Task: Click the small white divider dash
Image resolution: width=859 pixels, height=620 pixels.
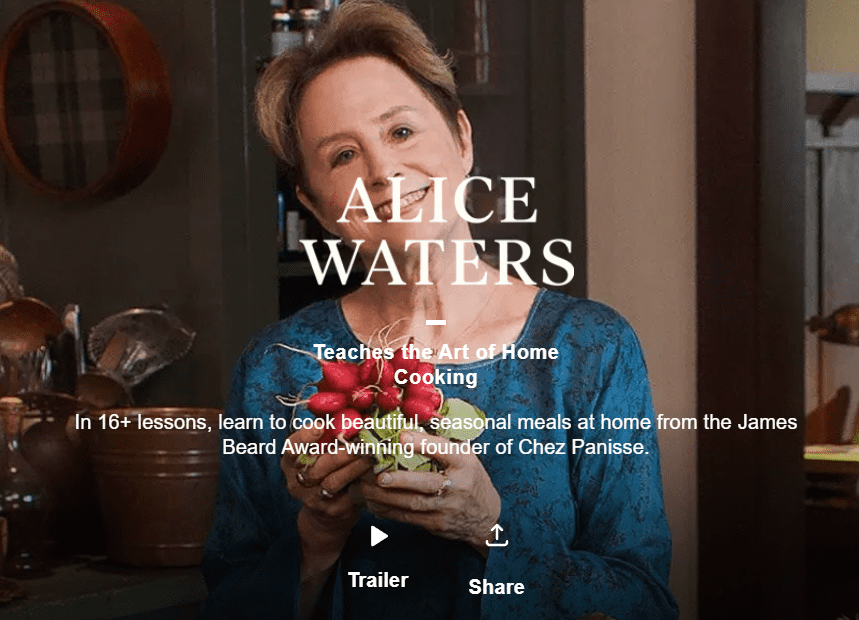Action: (x=436, y=323)
